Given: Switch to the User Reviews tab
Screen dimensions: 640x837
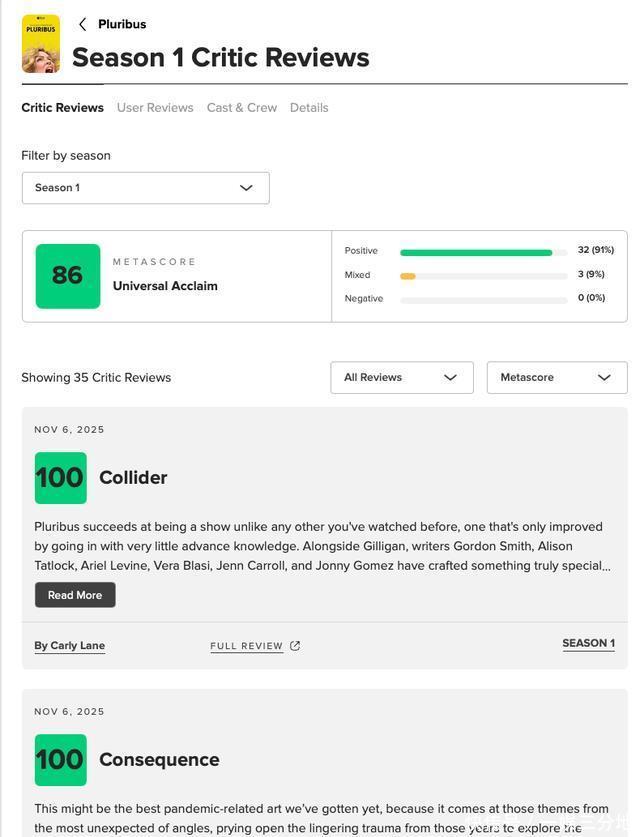Looking at the screenshot, I should [155, 108].
